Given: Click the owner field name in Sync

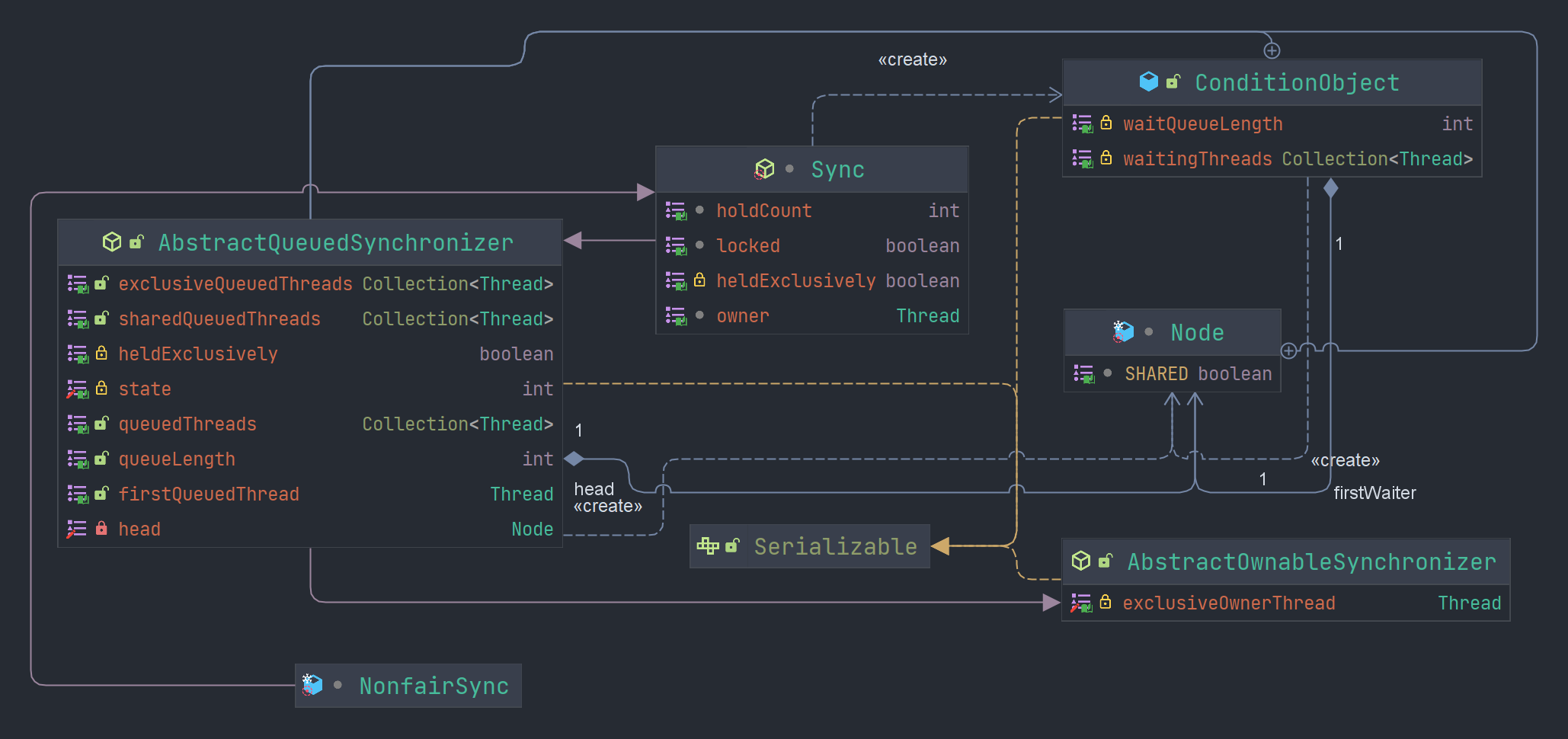Looking at the screenshot, I should (743, 316).
